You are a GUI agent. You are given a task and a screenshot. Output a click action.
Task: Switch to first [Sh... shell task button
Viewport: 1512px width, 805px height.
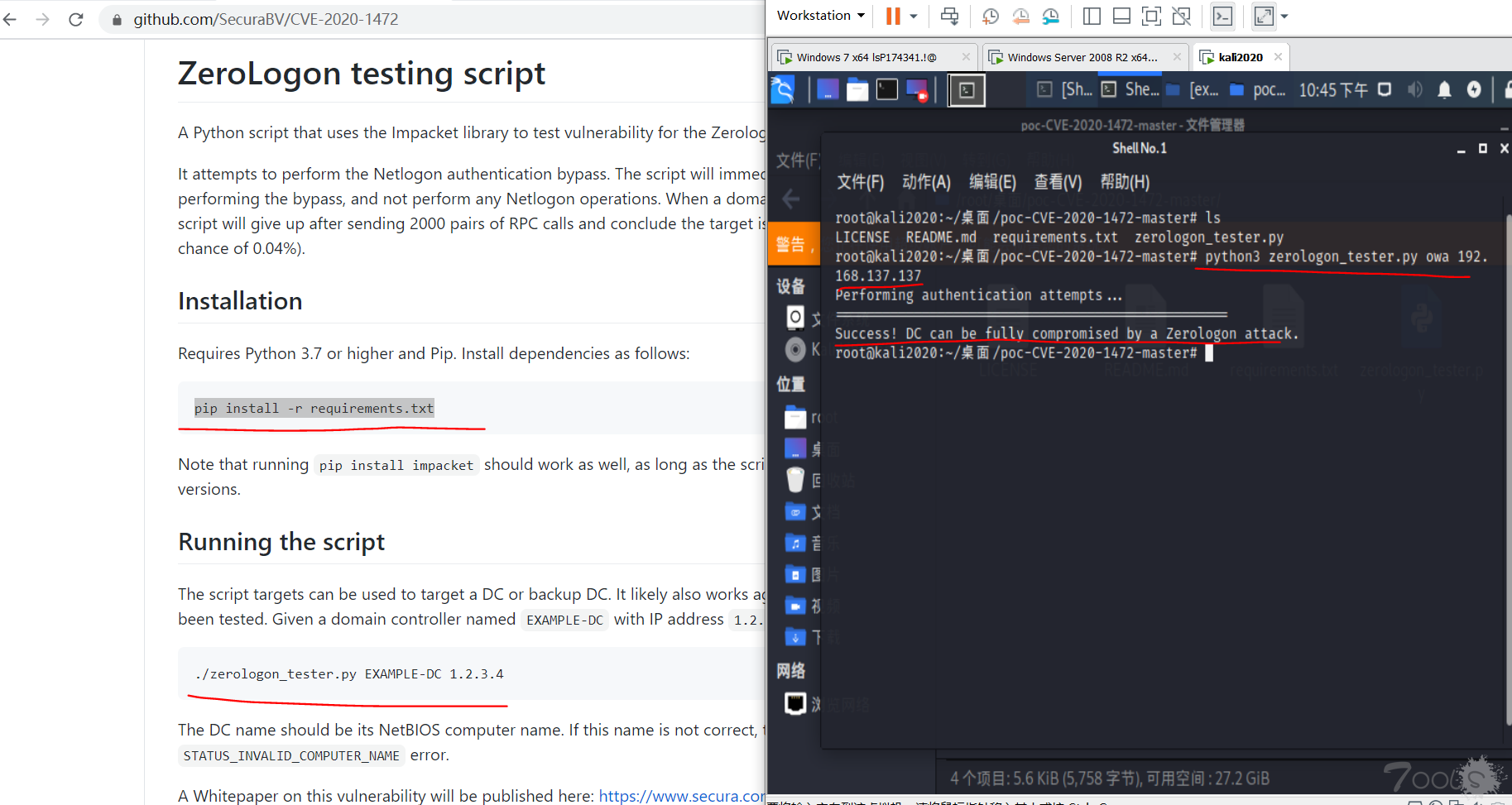click(1066, 89)
